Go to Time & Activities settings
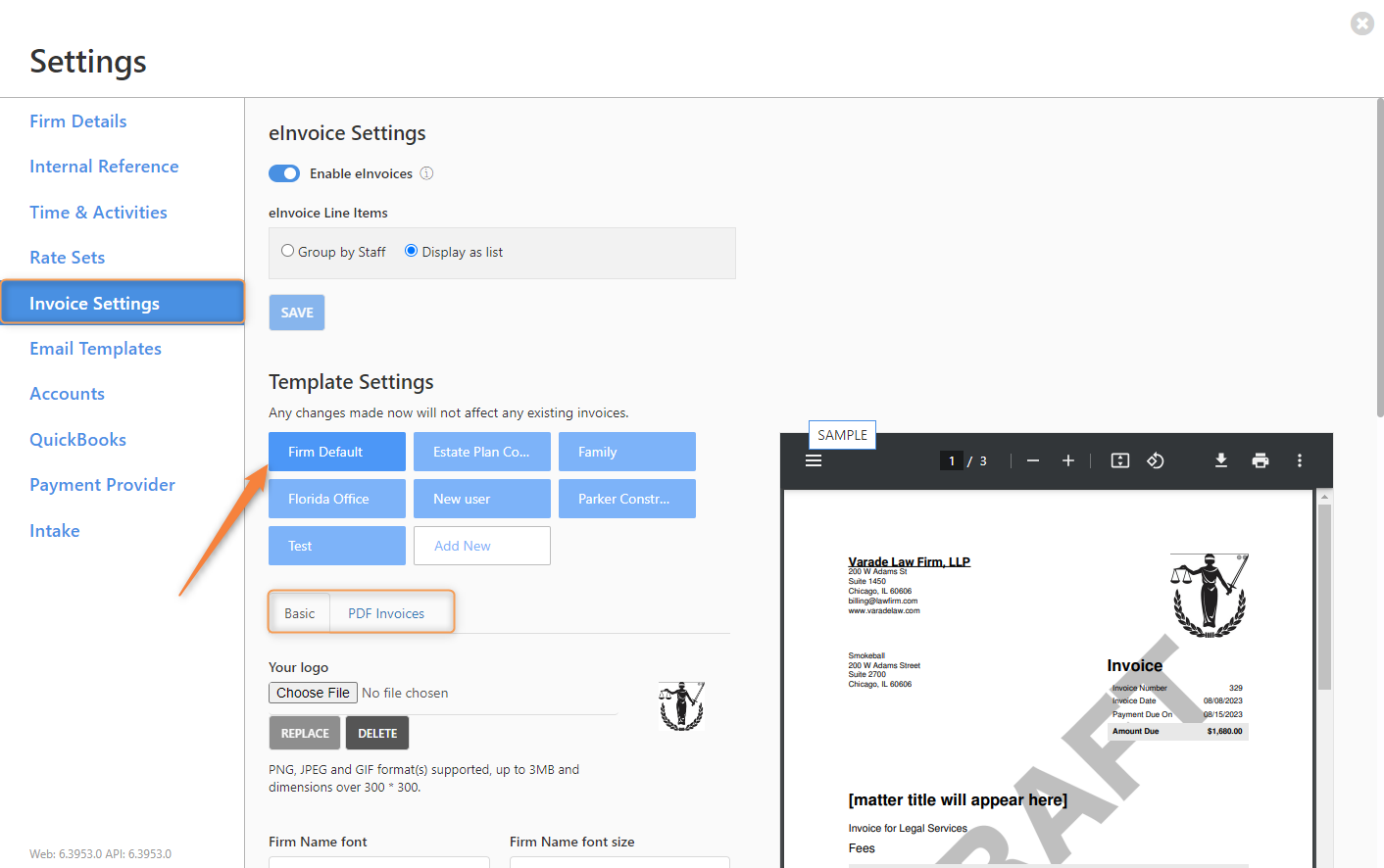Screen dimensions: 1384x868 (x=98, y=213)
